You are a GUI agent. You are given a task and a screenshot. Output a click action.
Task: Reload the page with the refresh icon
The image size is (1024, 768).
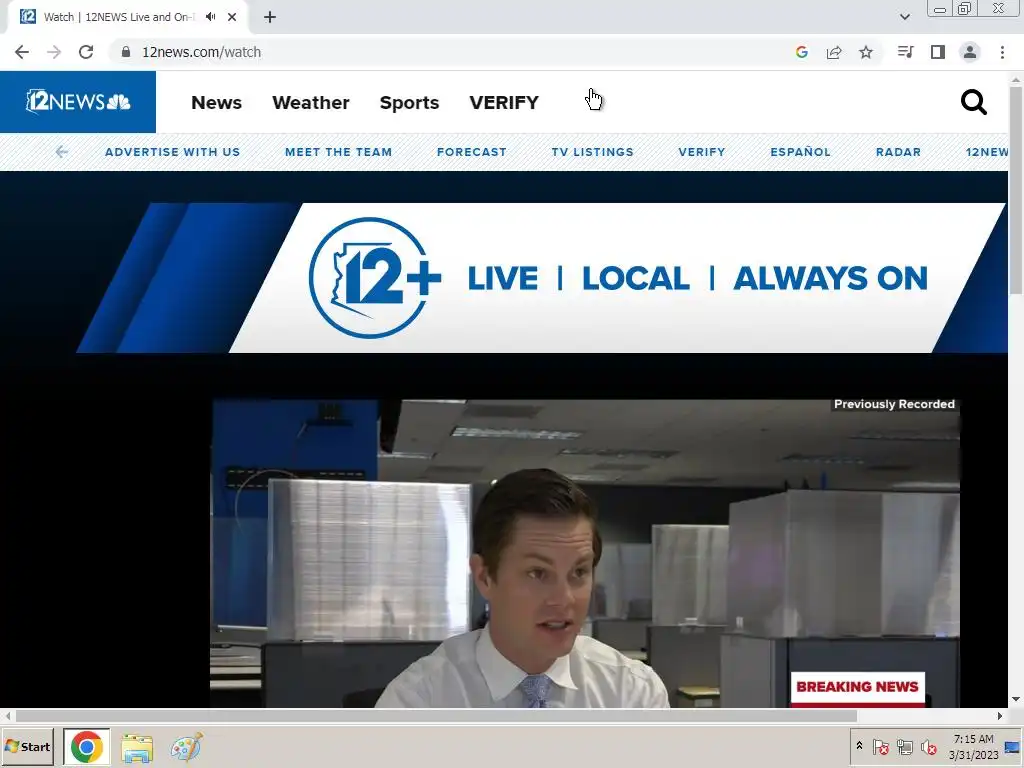pos(86,52)
